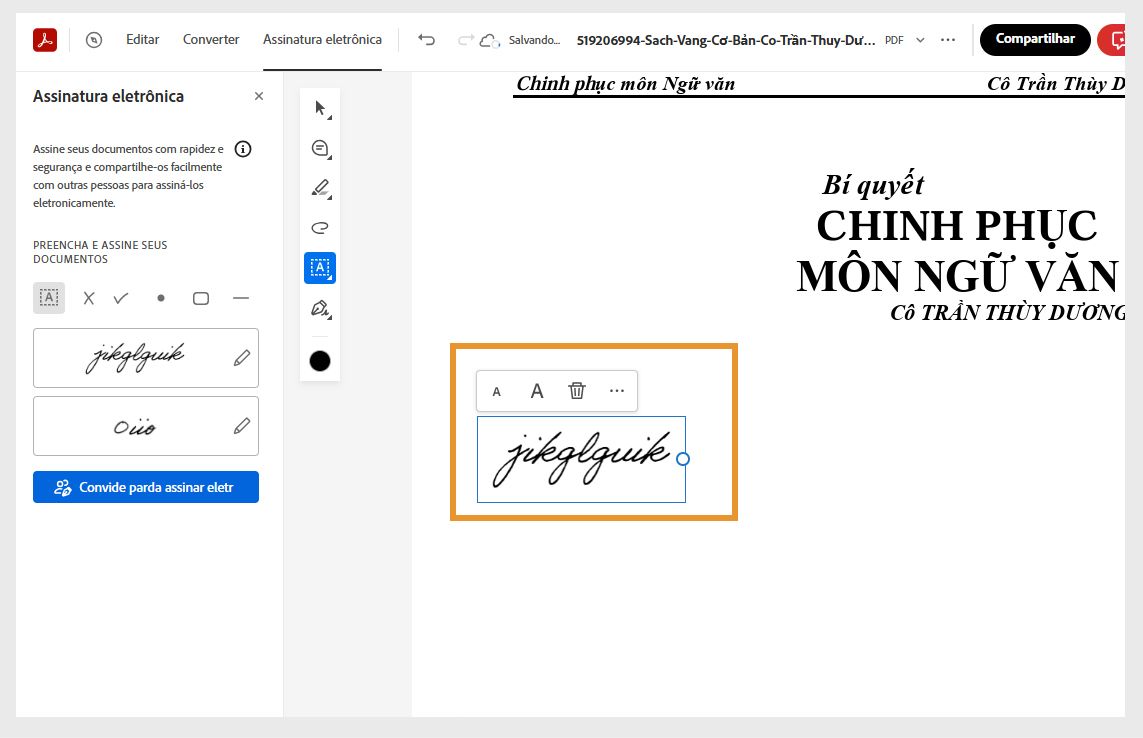Viewport: 1143px width, 738px height.
Task: Select the comment bubble tool
Action: 320,149
